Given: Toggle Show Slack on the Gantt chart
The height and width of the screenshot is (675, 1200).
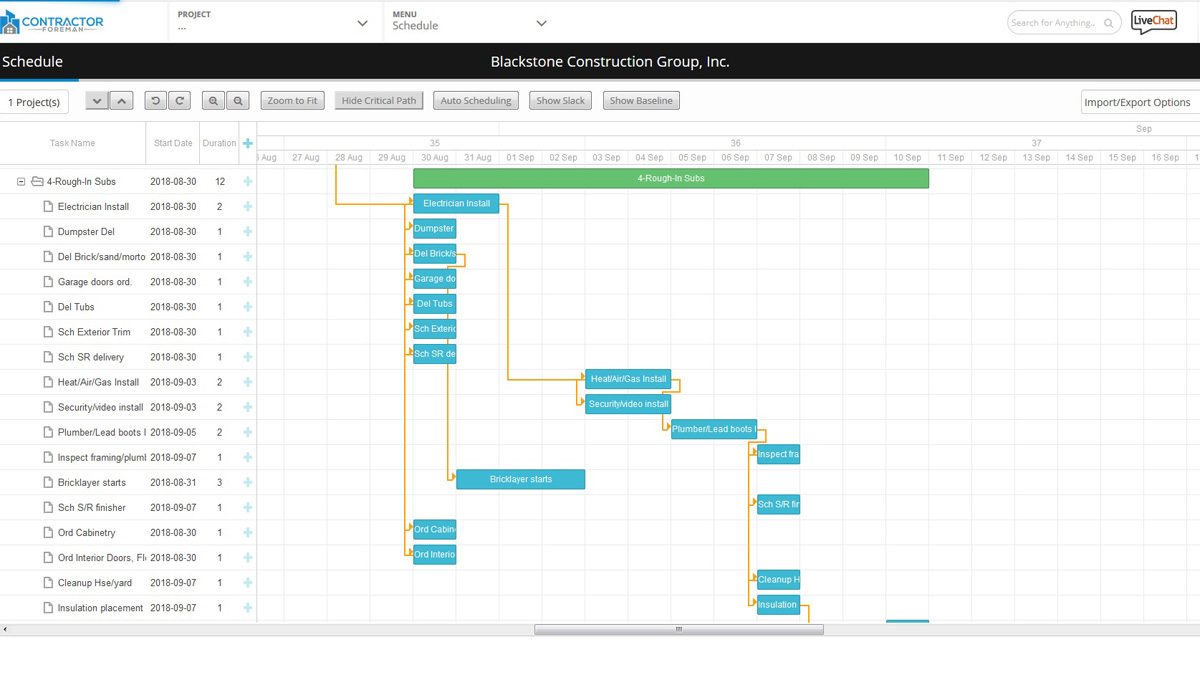Looking at the screenshot, I should coord(560,100).
